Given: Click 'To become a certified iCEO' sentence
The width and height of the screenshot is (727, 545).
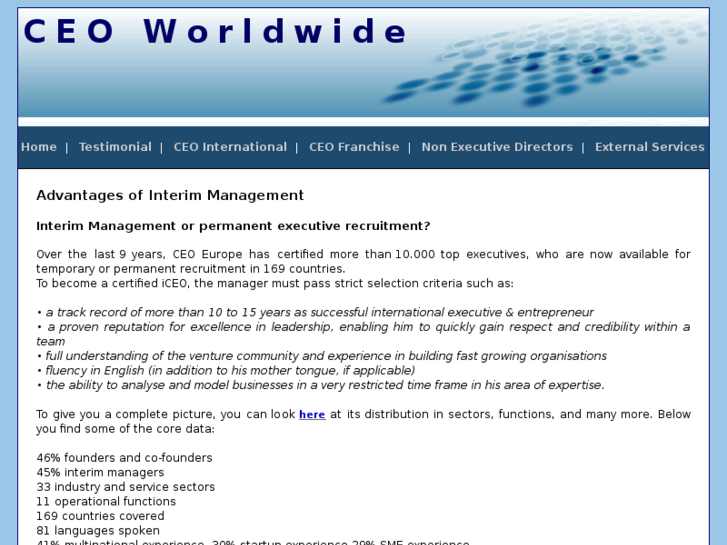Looking at the screenshot, I should 275,283.
